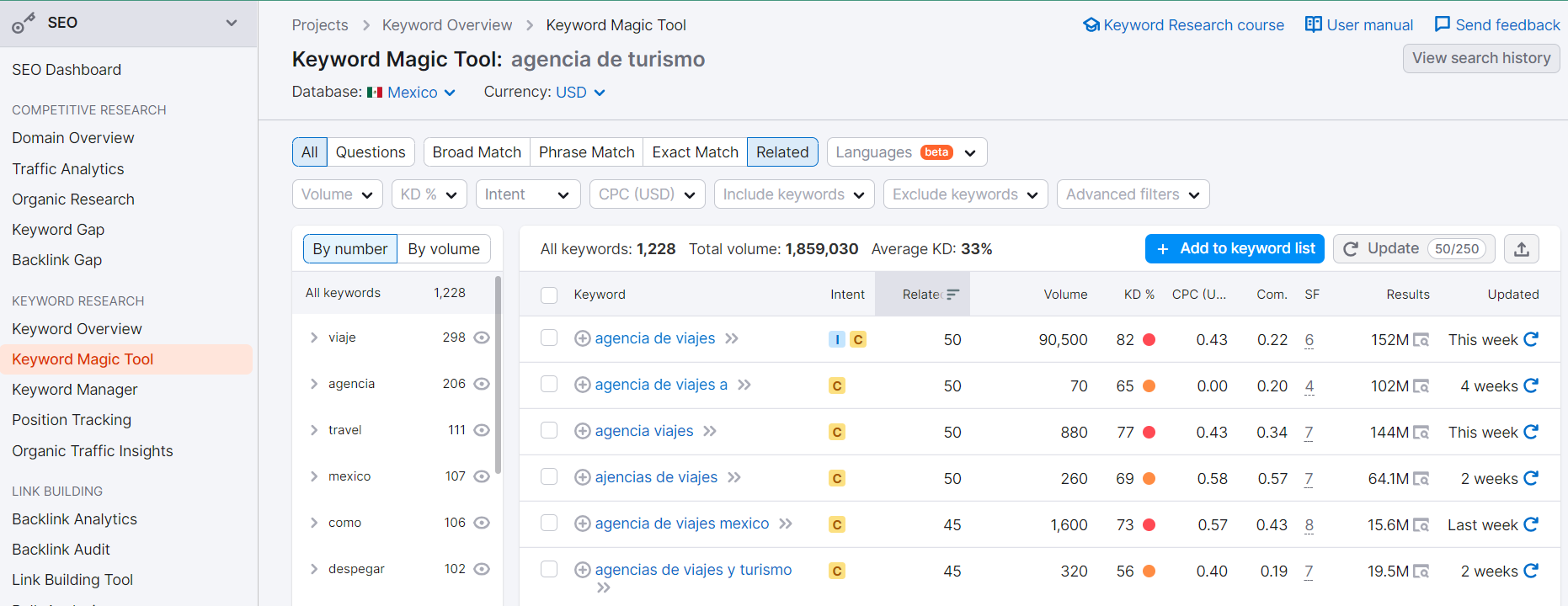Toggle eye icon for 'agencia' group

tap(482, 384)
